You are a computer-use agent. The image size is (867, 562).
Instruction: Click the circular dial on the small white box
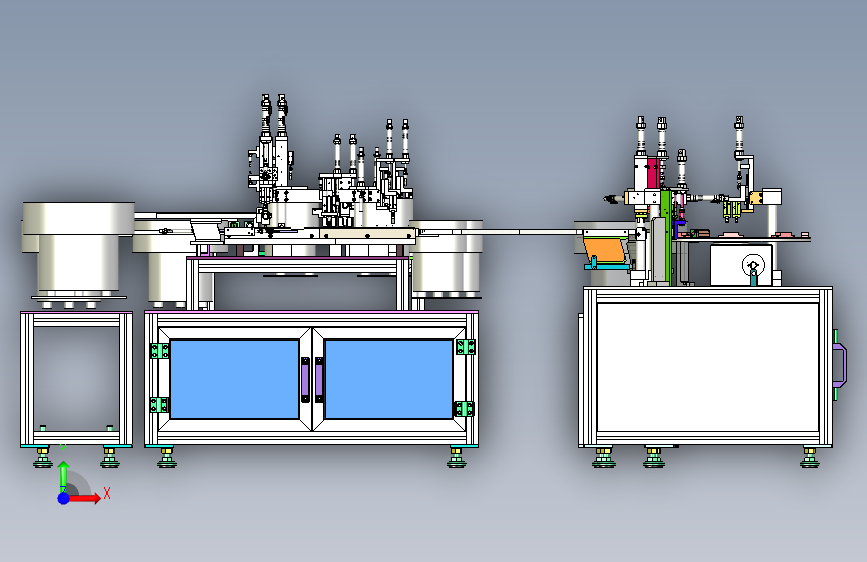point(753,265)
